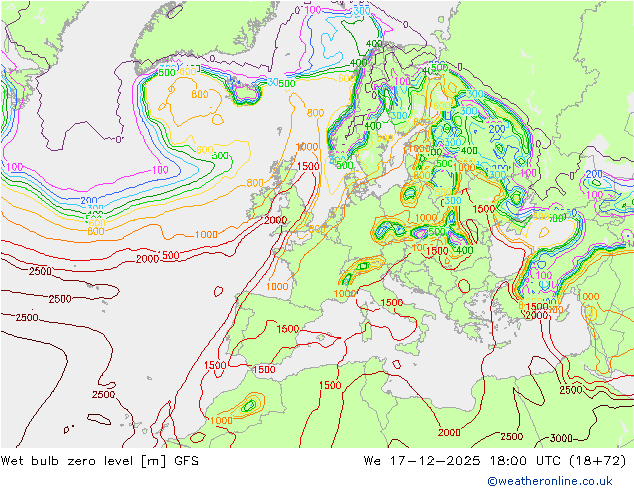634x490 pixels.
Task: Click the orange 1000 label over Morocco
Action: click(221, 420)
